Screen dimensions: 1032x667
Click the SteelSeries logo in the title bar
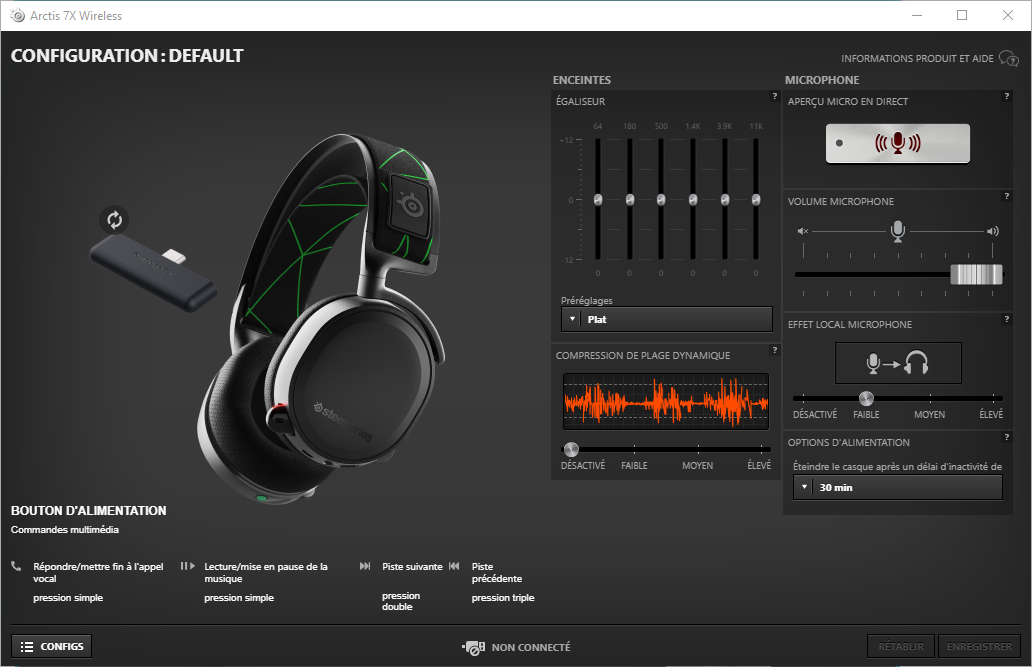coord(17,15)
